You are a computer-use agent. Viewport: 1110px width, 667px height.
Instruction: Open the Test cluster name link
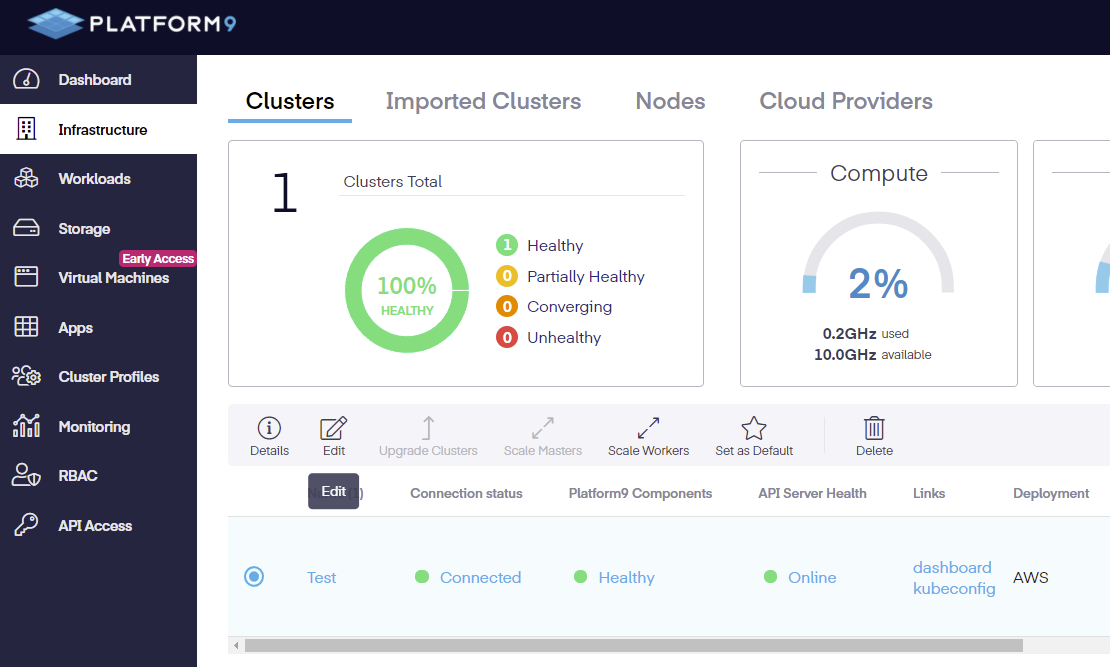coord(321,578)
